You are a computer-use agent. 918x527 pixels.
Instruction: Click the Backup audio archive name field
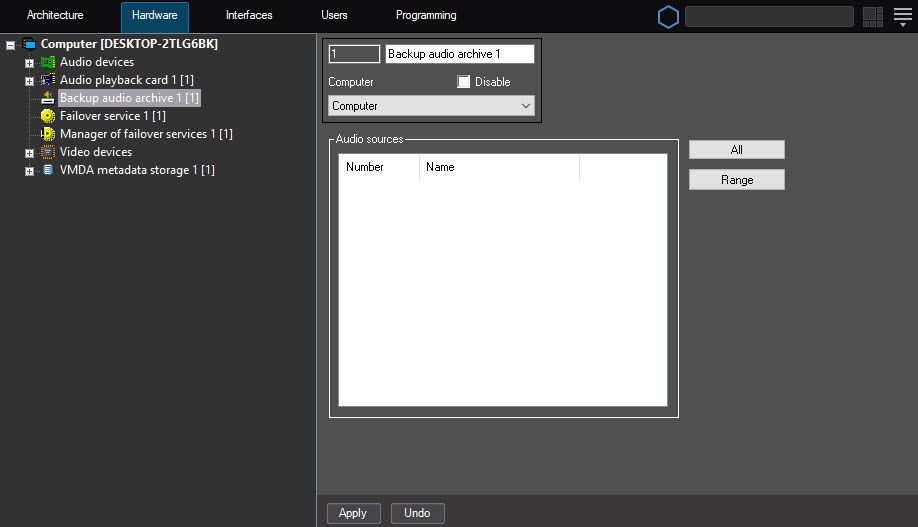pos(459,54)
